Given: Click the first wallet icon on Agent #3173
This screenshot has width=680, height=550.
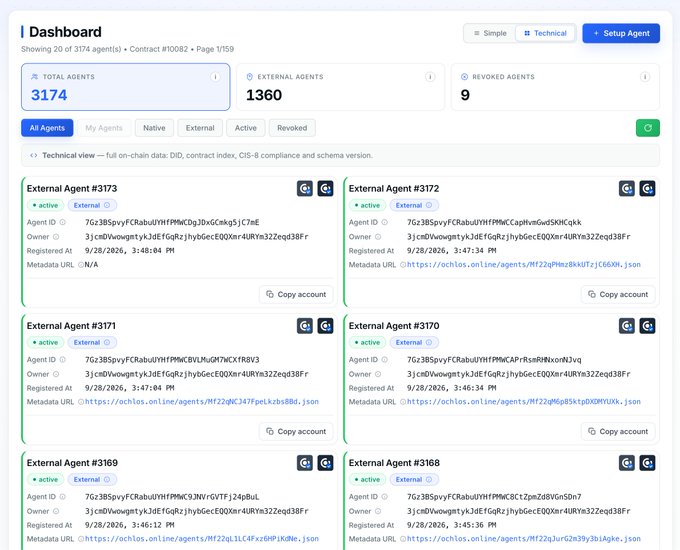Looking at the screenshot, I should point(305,189).
